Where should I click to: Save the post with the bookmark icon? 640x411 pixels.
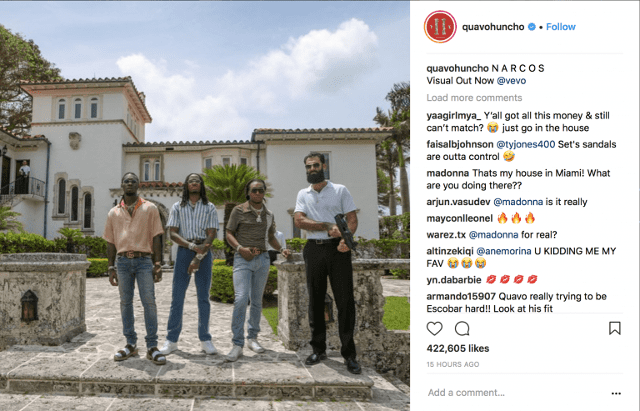pos(615,328)
